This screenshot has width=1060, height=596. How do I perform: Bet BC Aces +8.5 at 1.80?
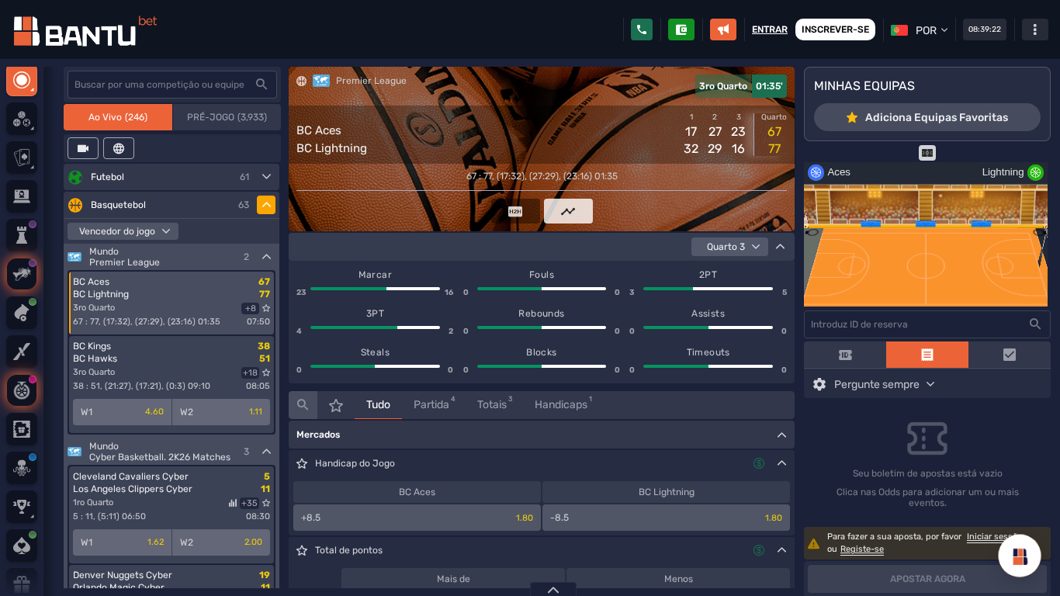coord(416,518)
